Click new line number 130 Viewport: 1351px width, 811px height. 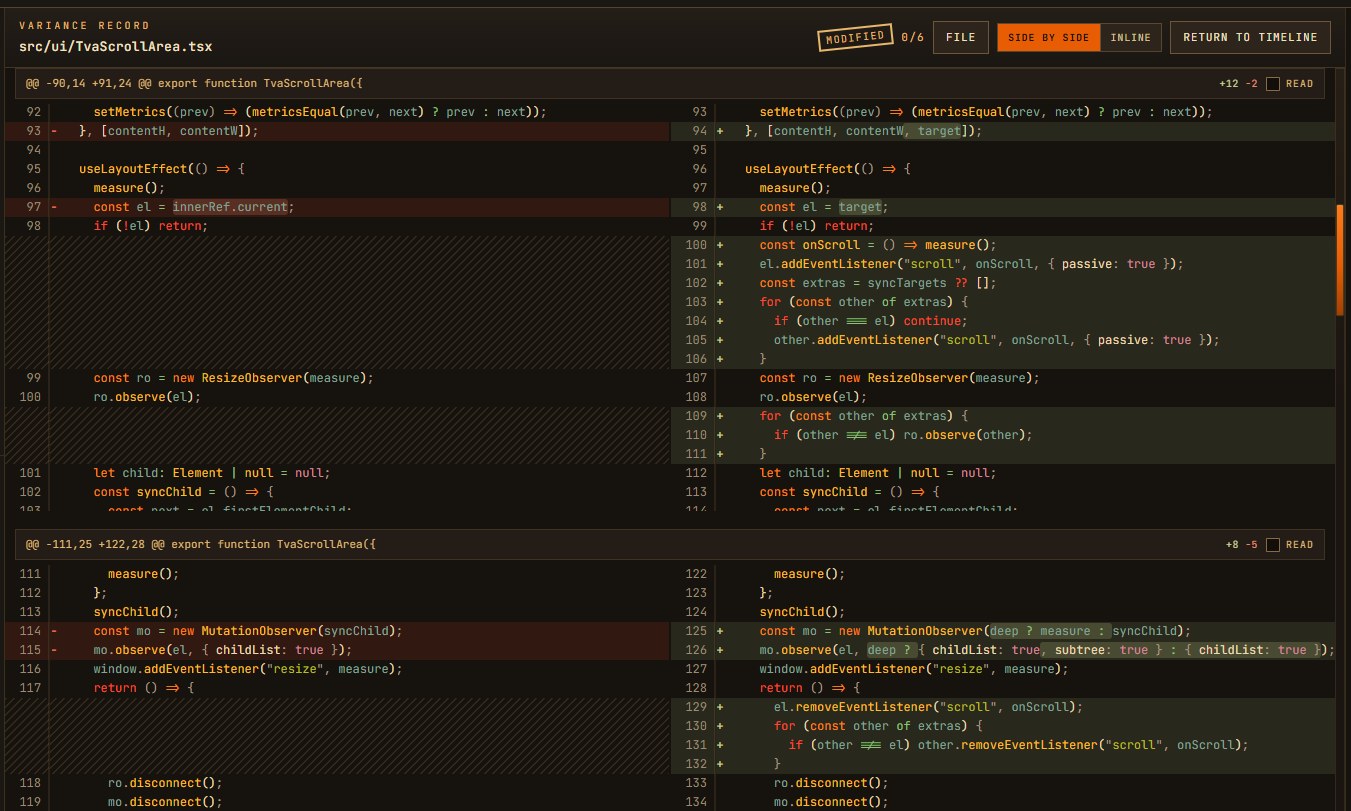pyautogui.click(x=696, y=726)
